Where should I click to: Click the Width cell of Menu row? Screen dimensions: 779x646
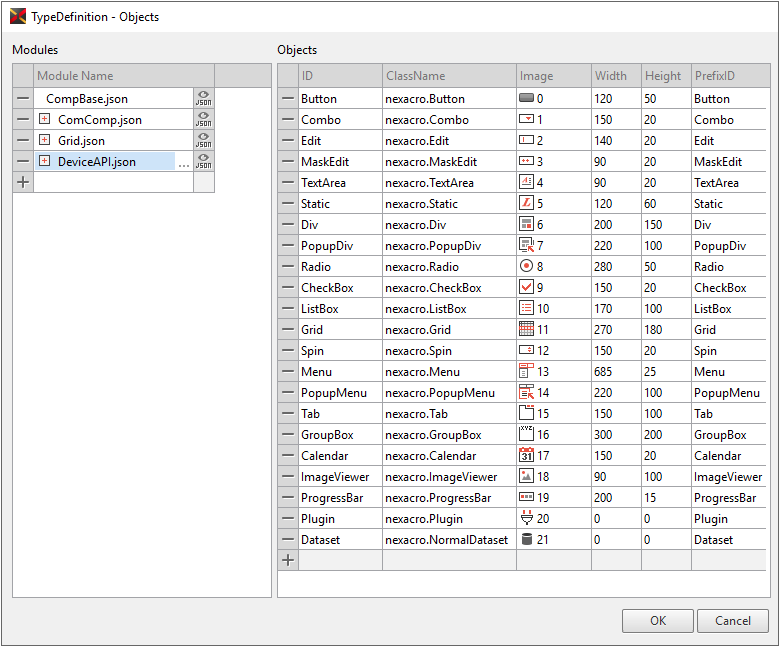615,371
